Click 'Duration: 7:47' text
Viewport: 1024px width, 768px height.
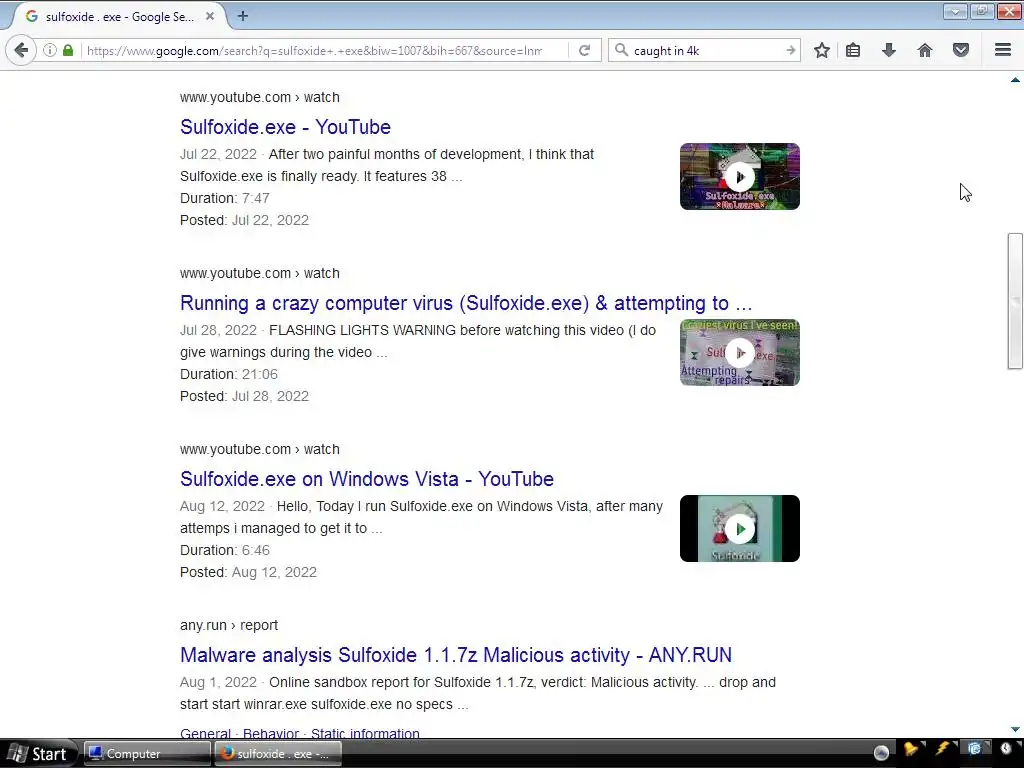pyautogui.click(x=225, y=198)
